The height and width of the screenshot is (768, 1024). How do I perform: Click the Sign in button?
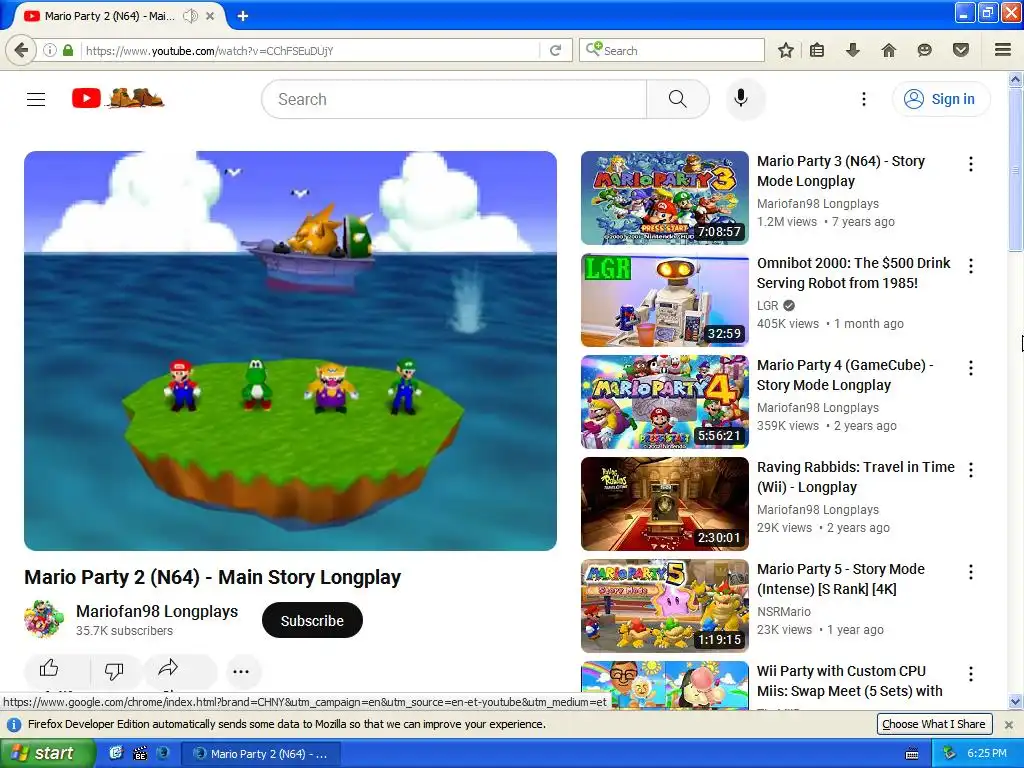pyautogui.click(x=940, y=99)
